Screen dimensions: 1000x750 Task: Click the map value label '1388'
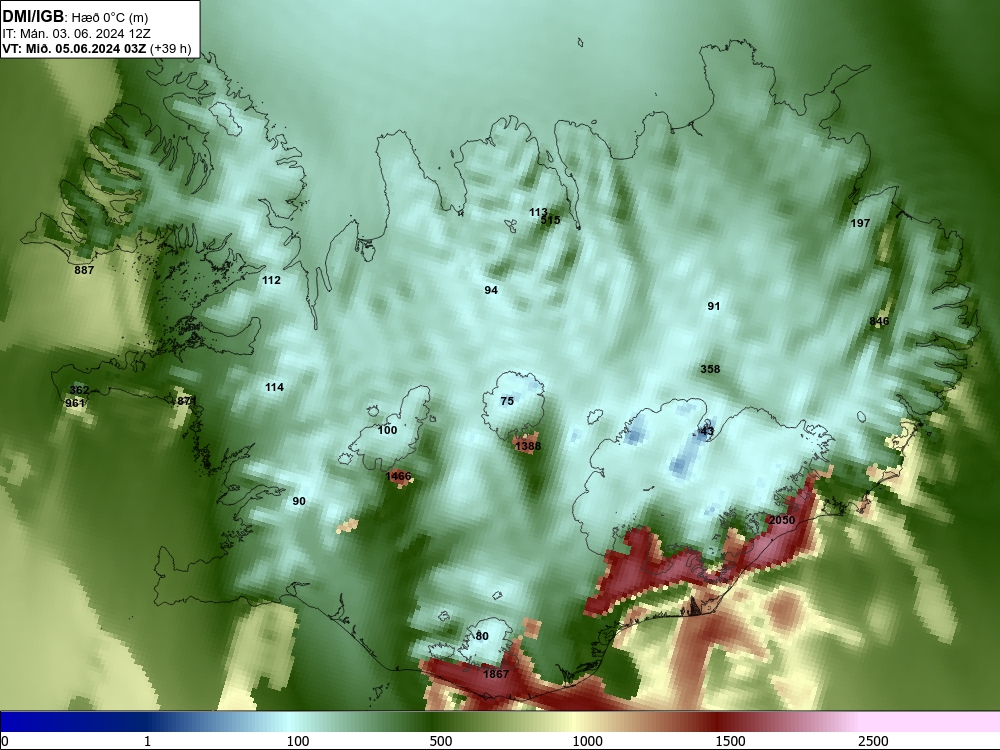[528, 446]
